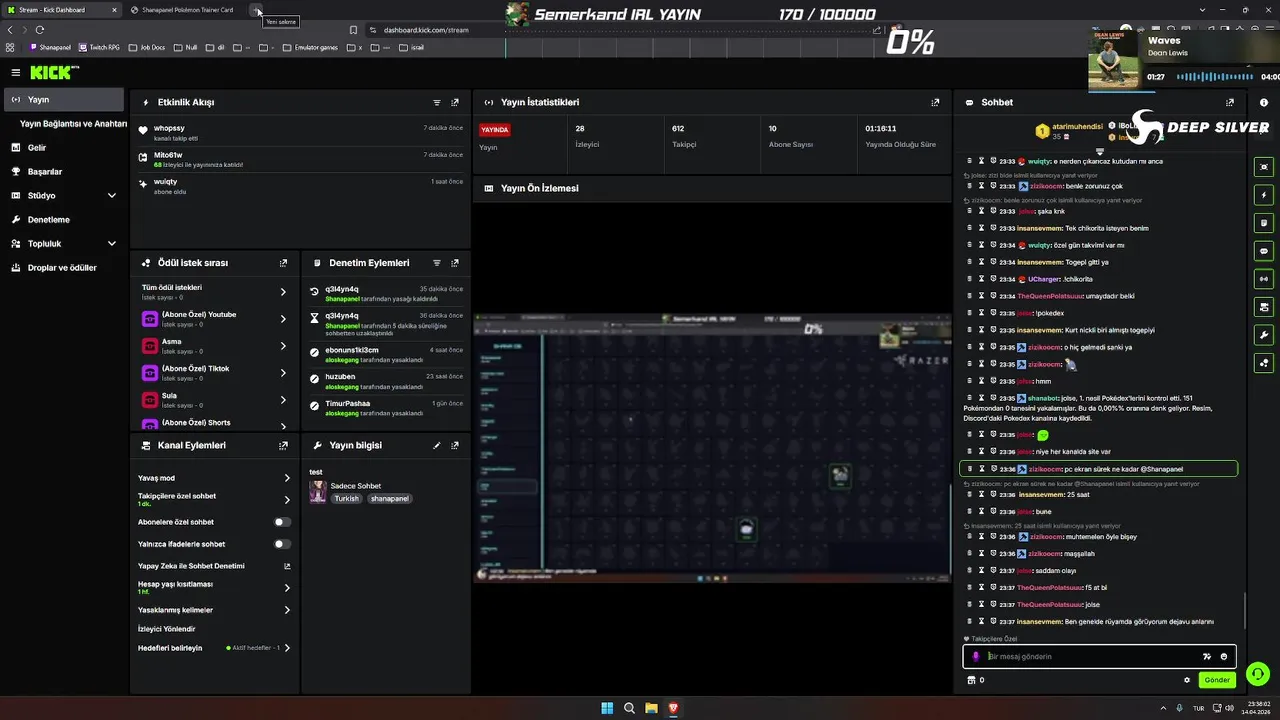This screenshot has height=720, width=1280.
Task: Open Hesap yaşı kısıtlaması chevron
Action: click(x=287, y=588)
